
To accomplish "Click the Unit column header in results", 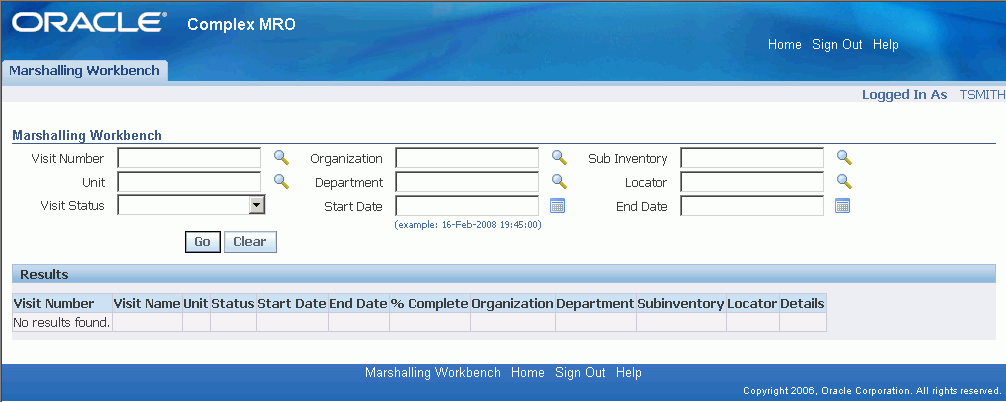I will pyautogui.click(x=196, y=303).
